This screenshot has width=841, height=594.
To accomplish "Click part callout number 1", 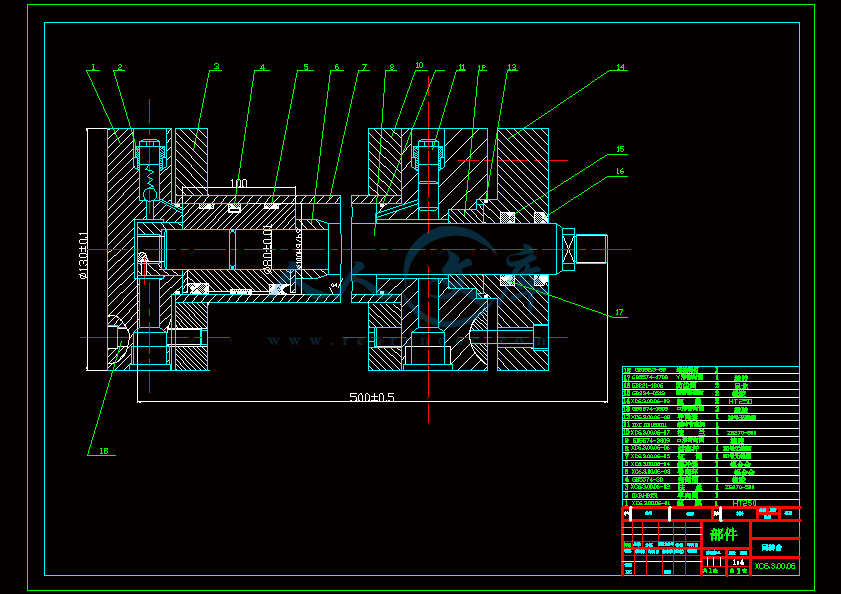I will 93,67.
